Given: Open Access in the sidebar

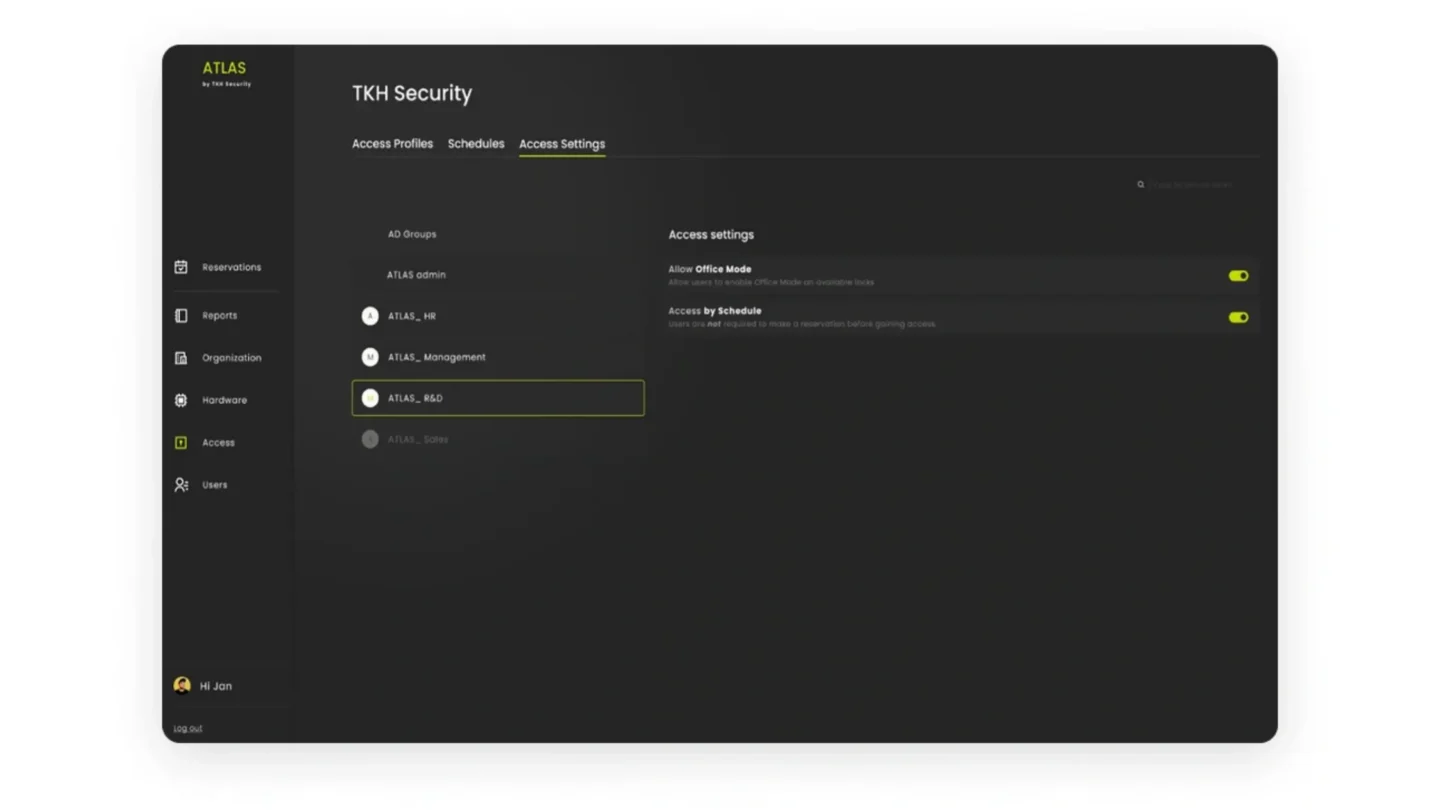Looking at the screenshot, I should tap(218, 442).
